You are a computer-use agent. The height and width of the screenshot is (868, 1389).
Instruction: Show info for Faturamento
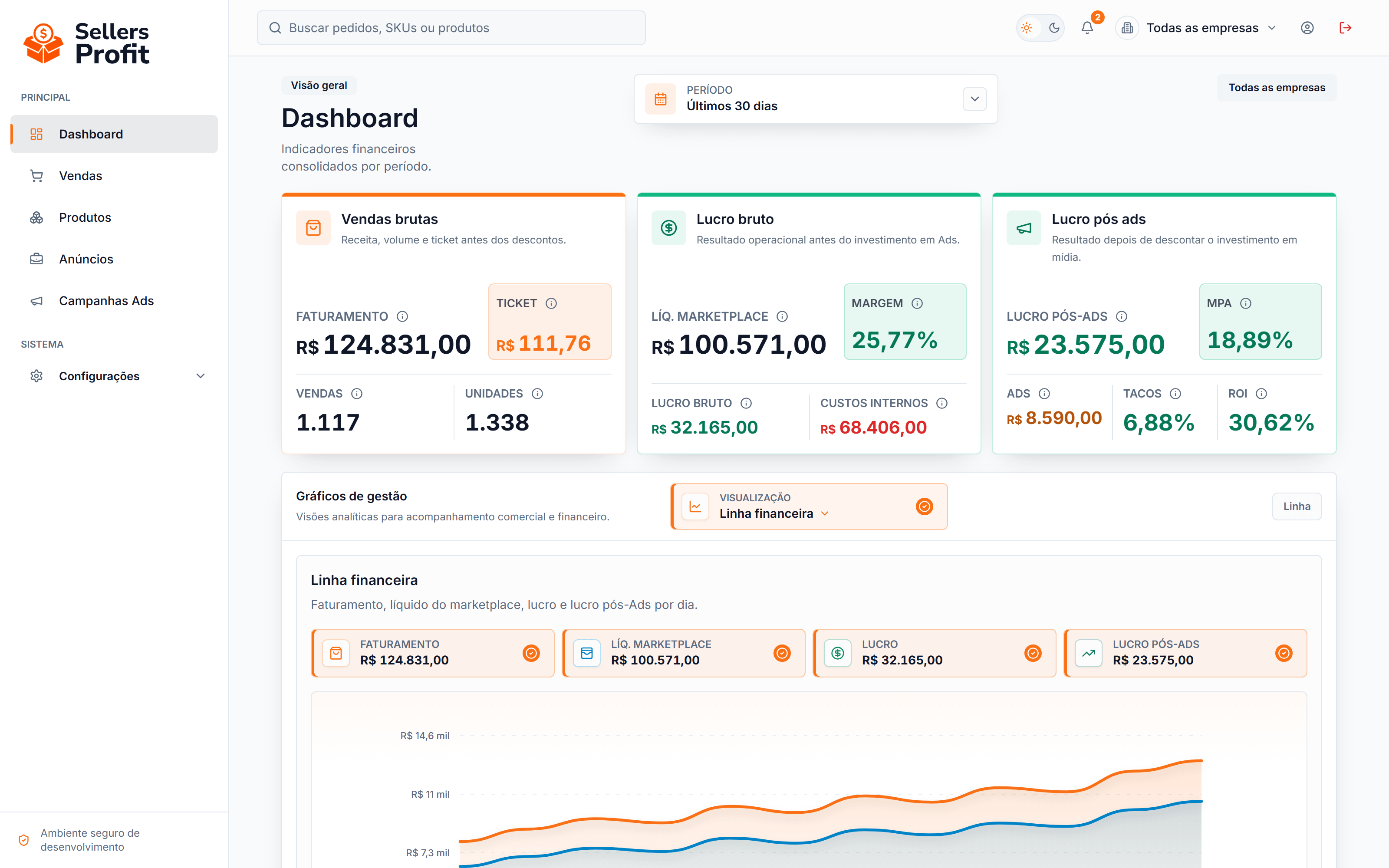402,316
